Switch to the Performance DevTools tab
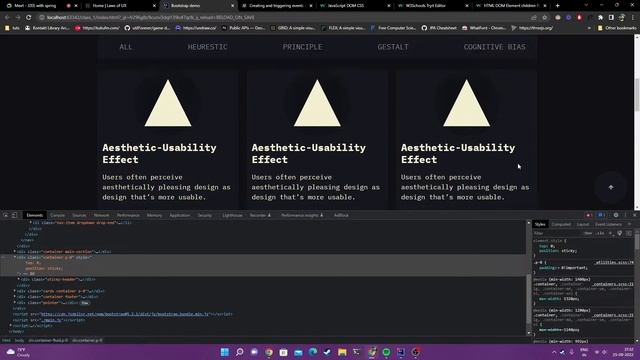The image size is (640, 360). pos(128,215)
